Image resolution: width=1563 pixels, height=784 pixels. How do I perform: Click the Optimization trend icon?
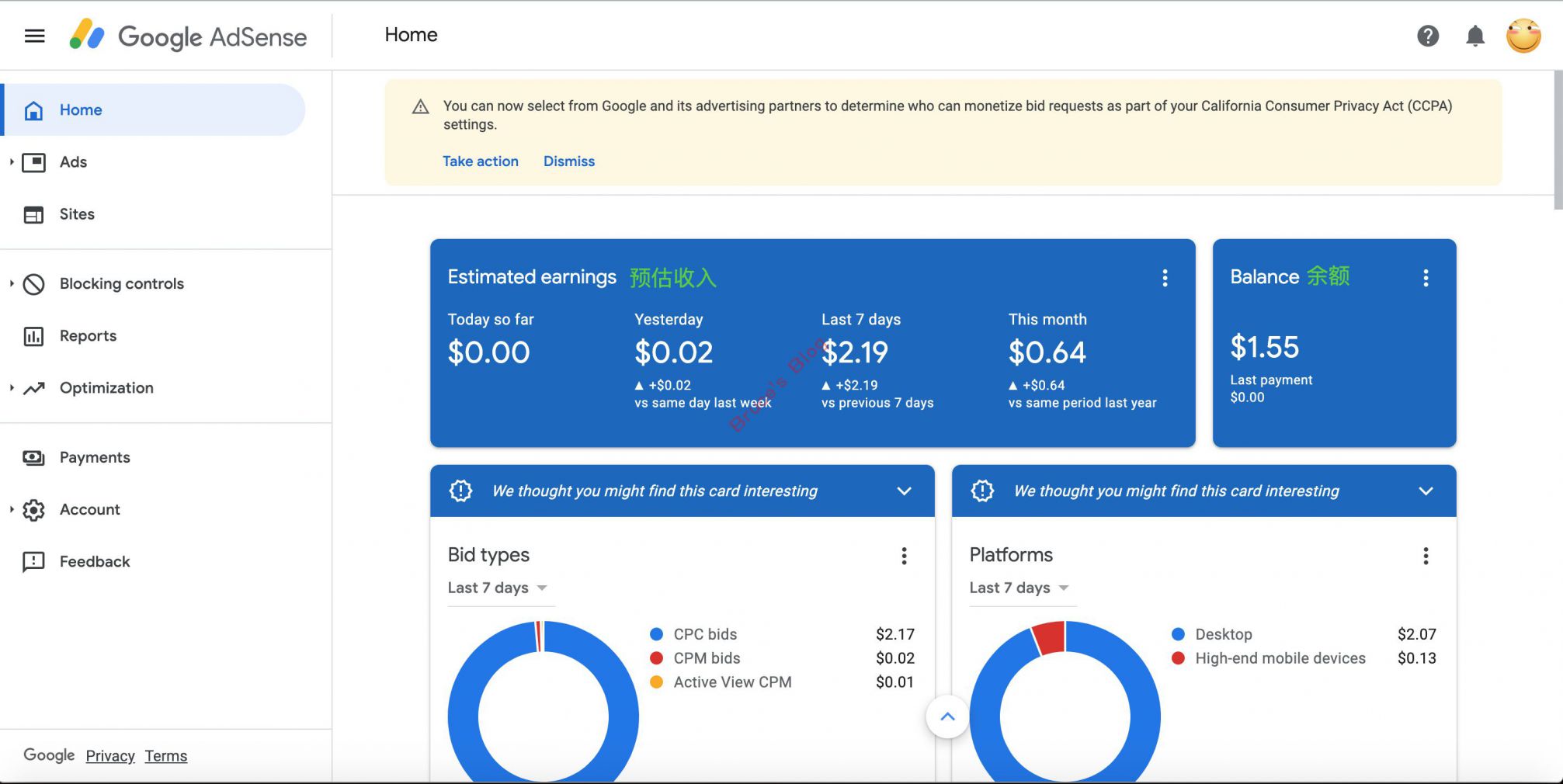pos(33,388)
